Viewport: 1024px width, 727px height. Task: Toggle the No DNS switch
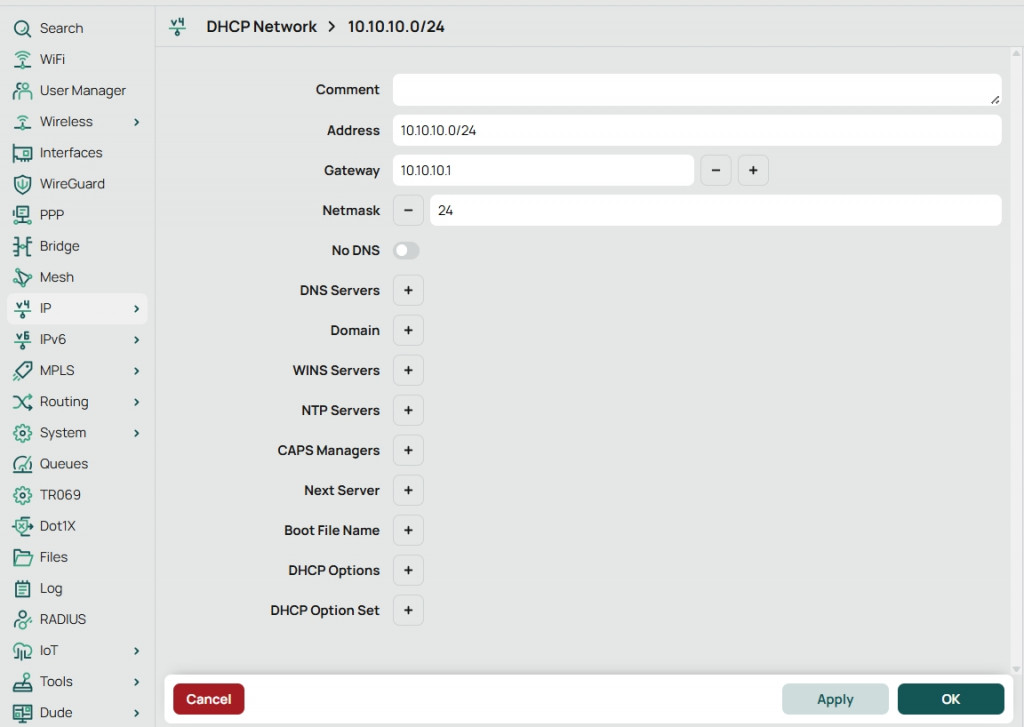[406, 251]
